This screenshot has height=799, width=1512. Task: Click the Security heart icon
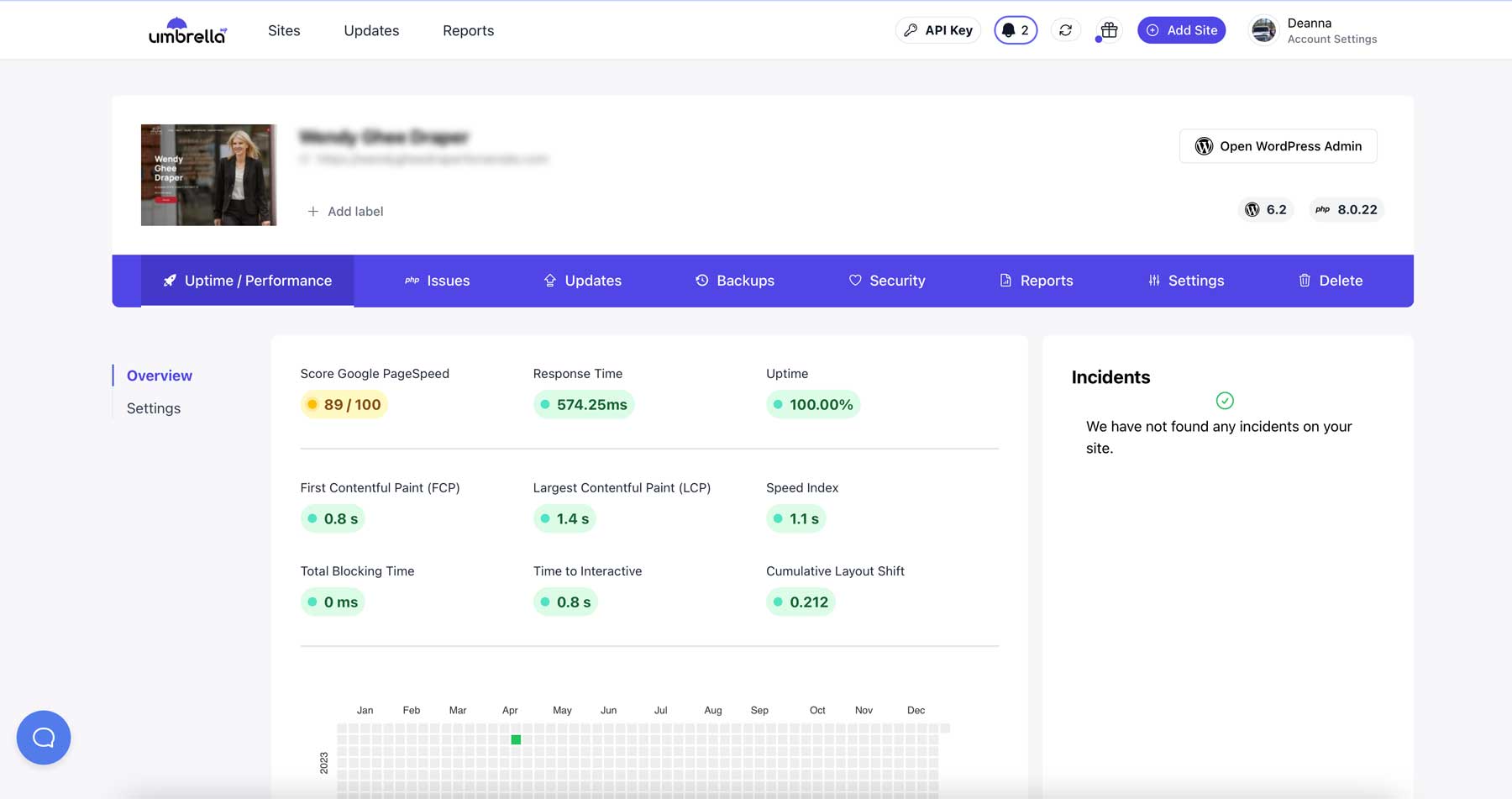pos(856,280)
